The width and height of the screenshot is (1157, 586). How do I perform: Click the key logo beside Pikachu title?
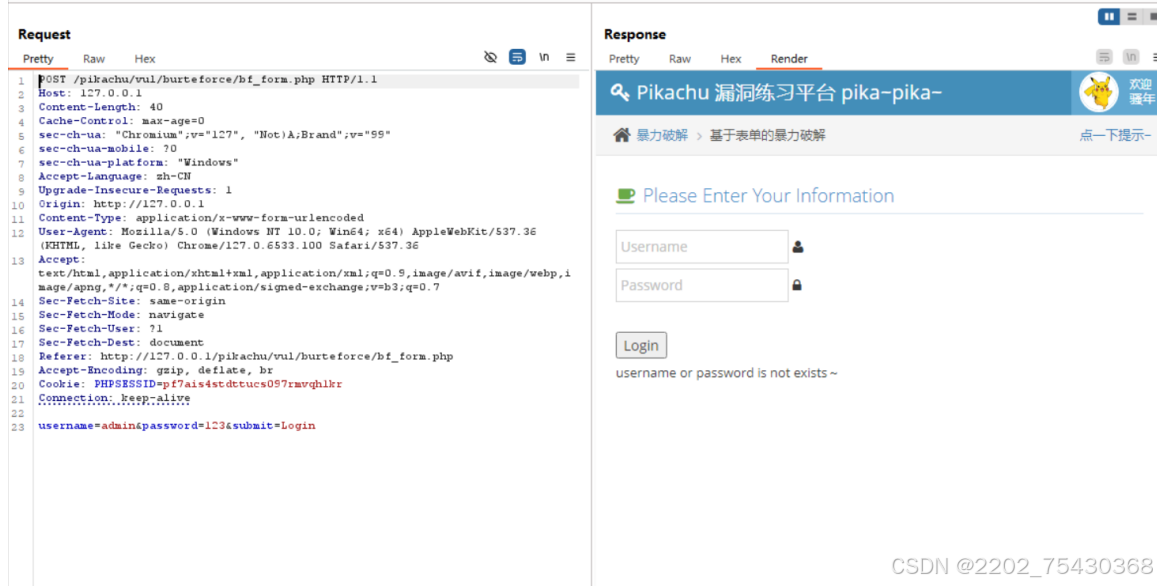[x=620, y=92]
